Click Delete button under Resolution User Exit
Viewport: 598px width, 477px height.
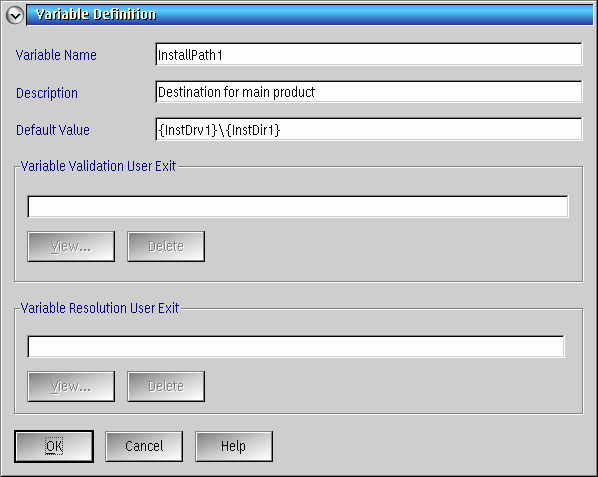click(166, 386)
